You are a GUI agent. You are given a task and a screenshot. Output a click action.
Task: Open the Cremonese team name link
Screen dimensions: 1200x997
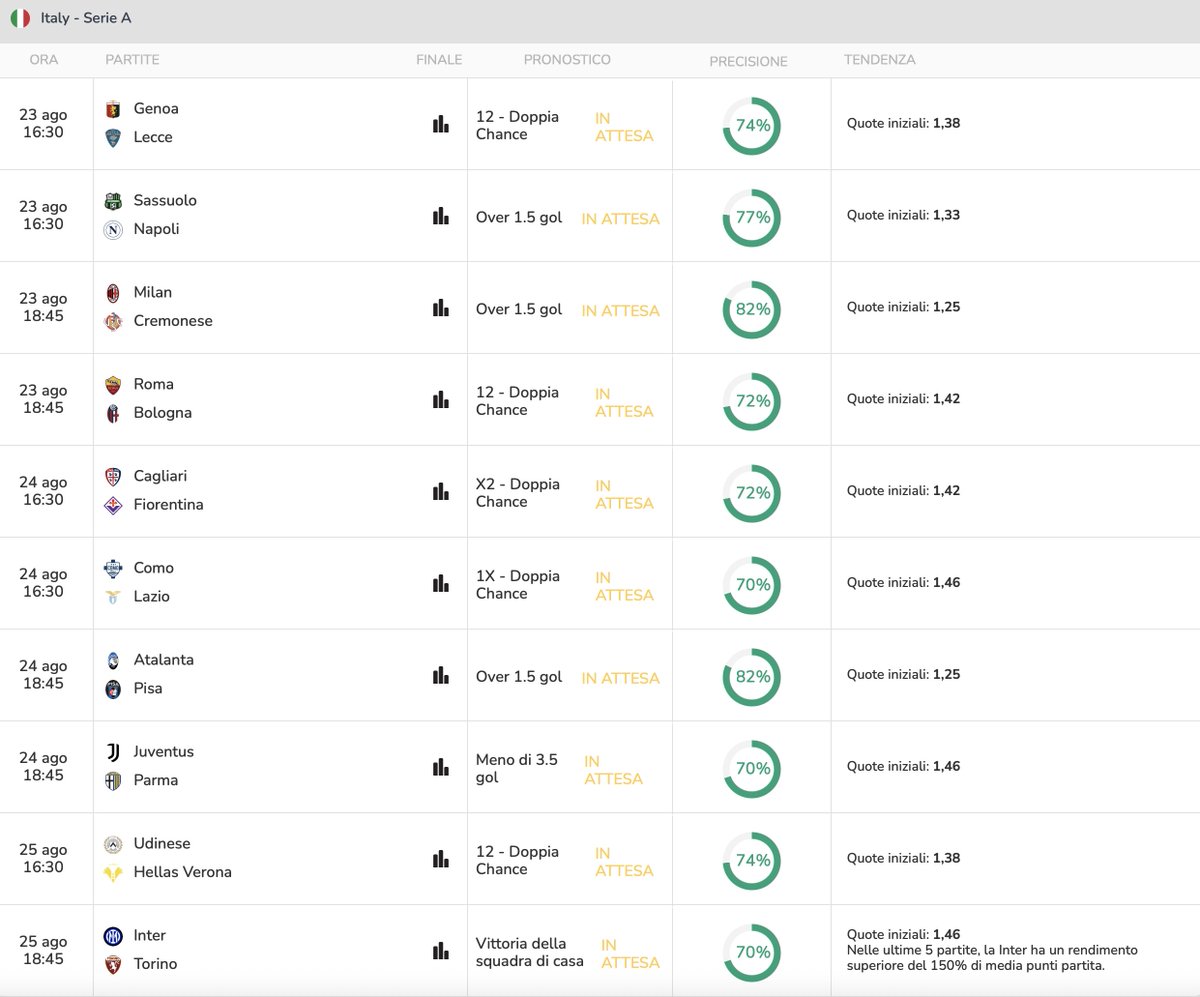[173, 321]
